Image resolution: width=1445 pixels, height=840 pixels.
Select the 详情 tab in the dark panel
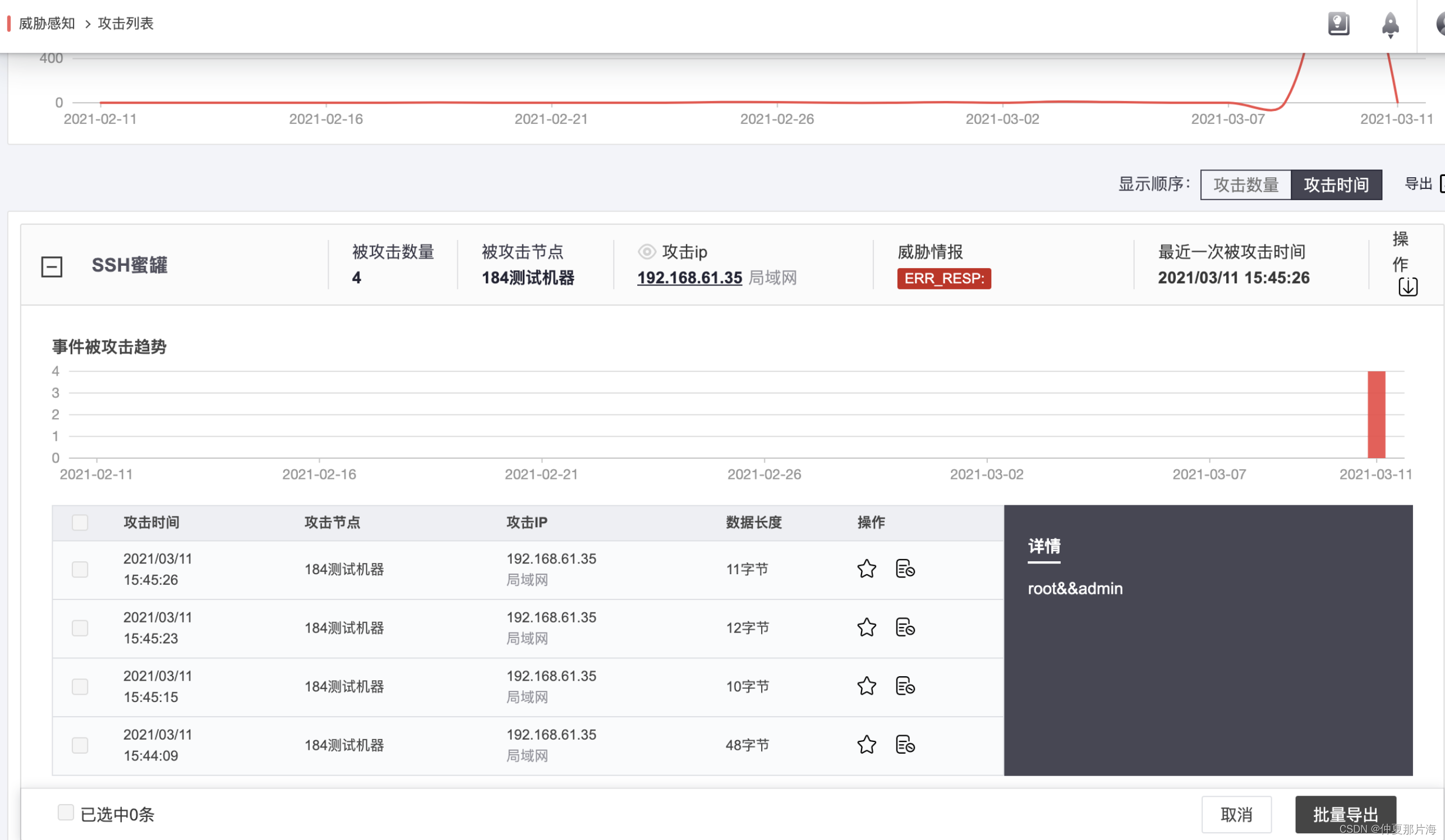1043,546
